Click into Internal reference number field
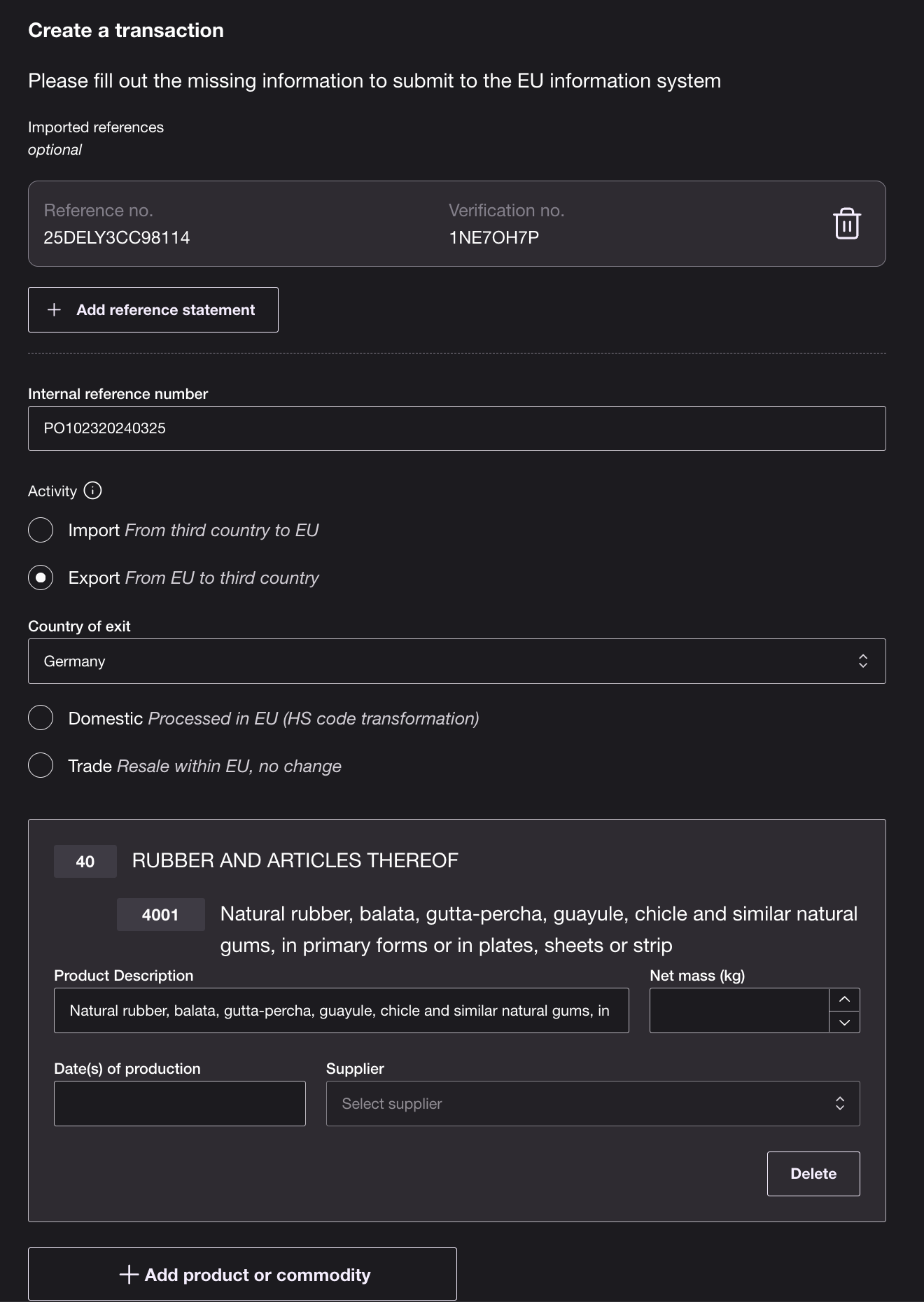The height and width of the screenshot is (1302, 924). 456,428
